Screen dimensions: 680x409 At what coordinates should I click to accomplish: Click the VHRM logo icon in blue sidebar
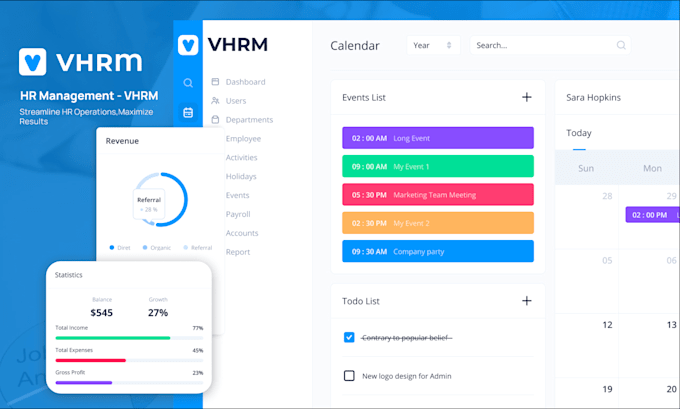click(188, 45)
